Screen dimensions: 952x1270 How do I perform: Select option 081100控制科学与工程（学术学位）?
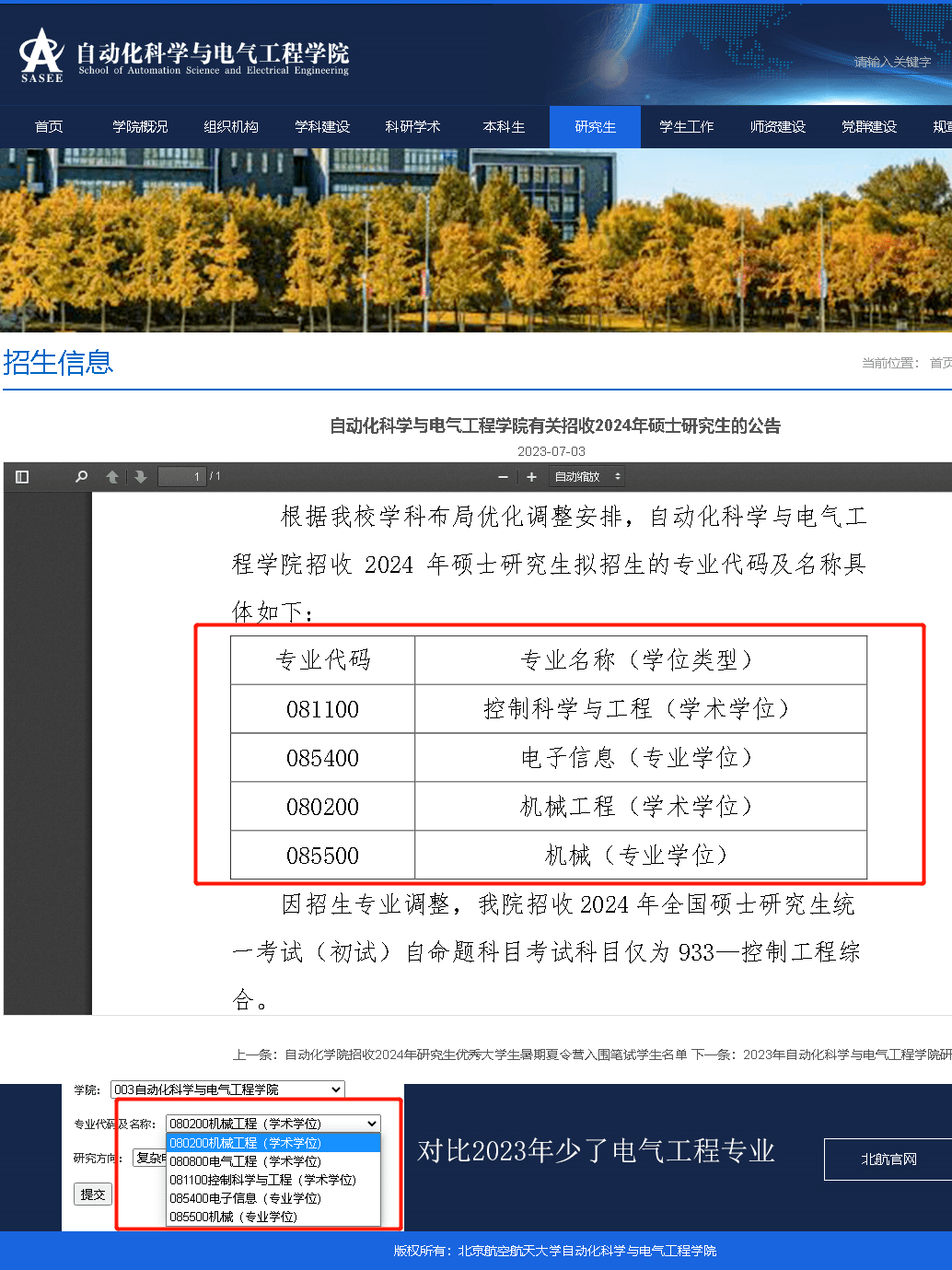point(273,1180)
